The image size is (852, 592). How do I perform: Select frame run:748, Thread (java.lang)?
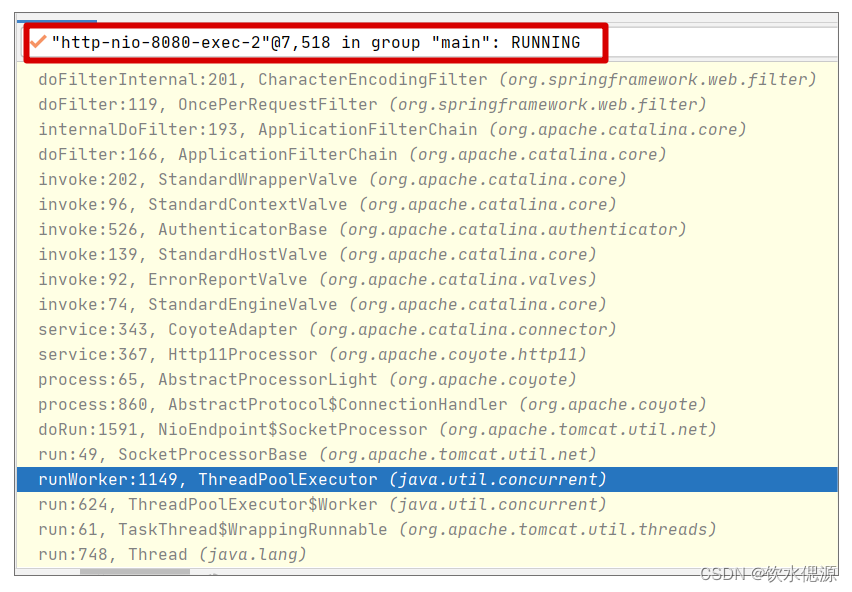tap(427, 555)
